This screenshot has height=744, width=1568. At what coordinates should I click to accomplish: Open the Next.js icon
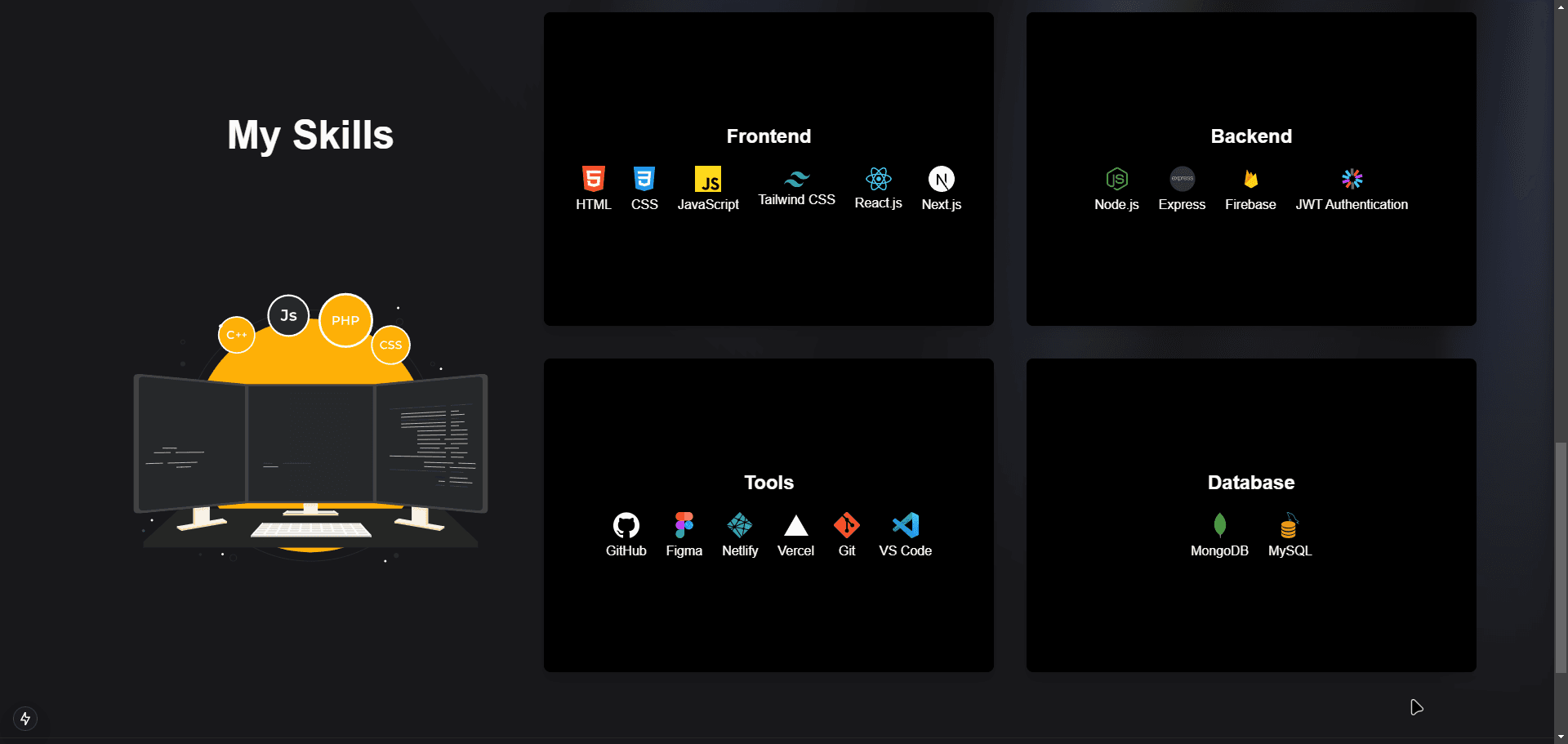coord(941,178)
